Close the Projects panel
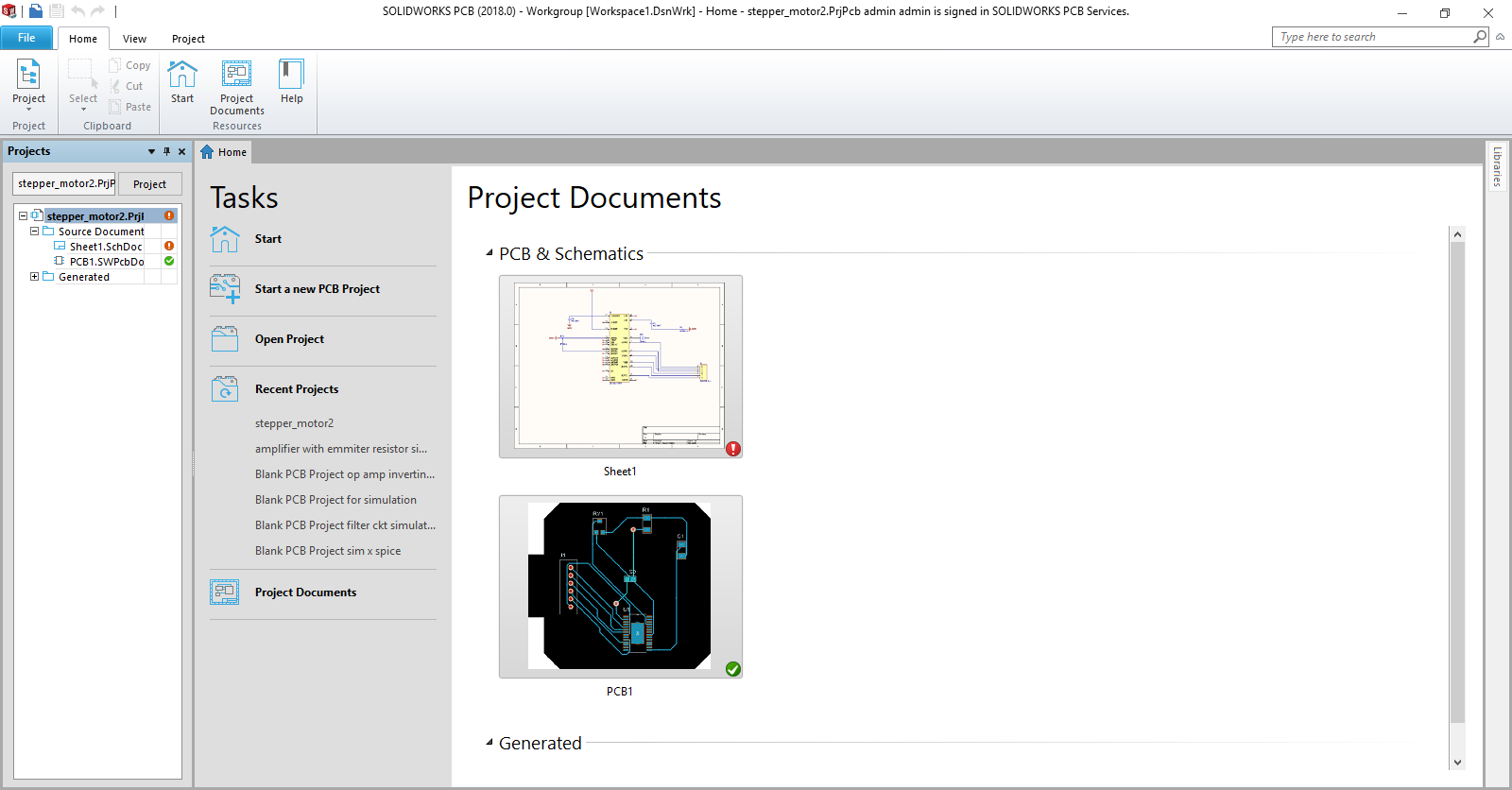The image size is (1512, 790). click(181, 151)
